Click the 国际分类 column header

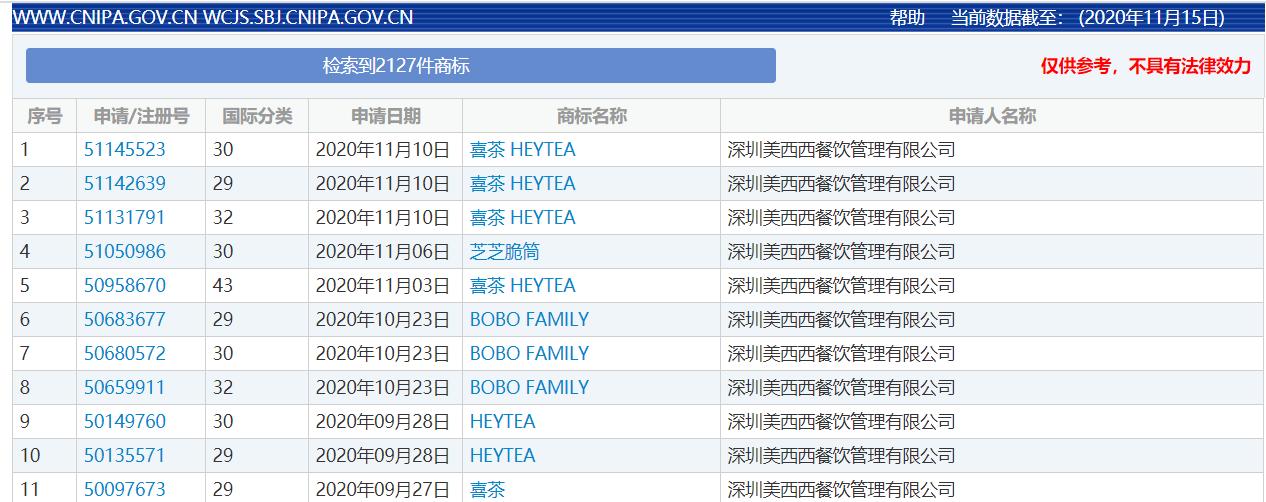[x=257, y=116]
